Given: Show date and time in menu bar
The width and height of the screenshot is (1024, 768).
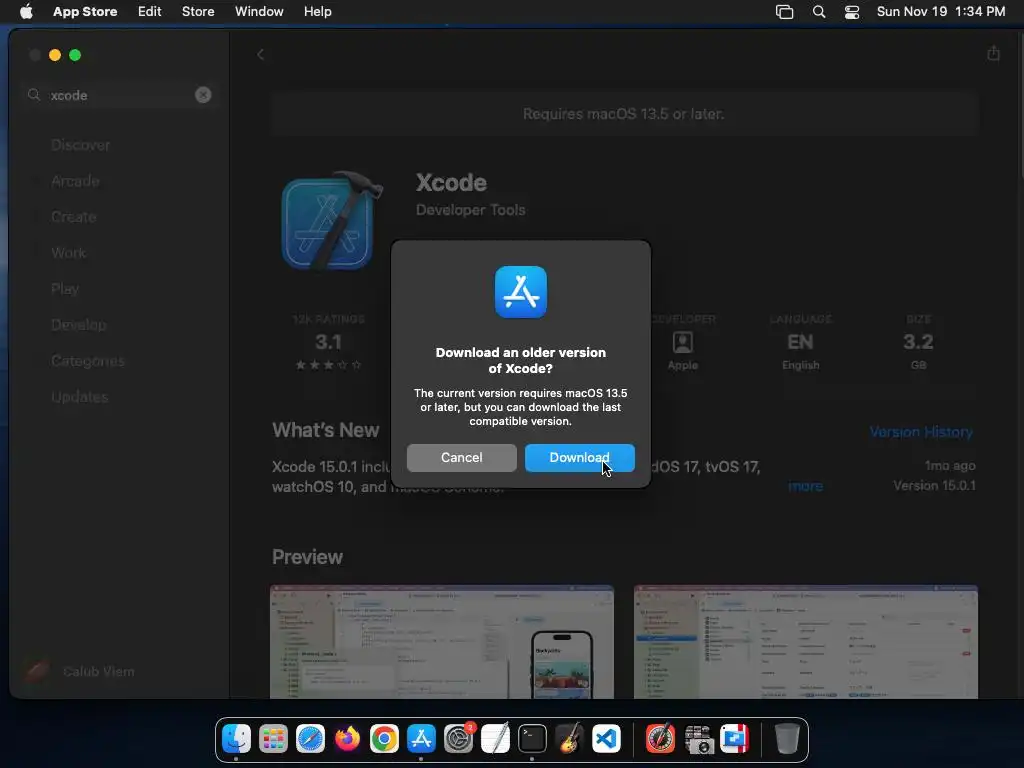Looking at the screenshot, I should (940, 12).
